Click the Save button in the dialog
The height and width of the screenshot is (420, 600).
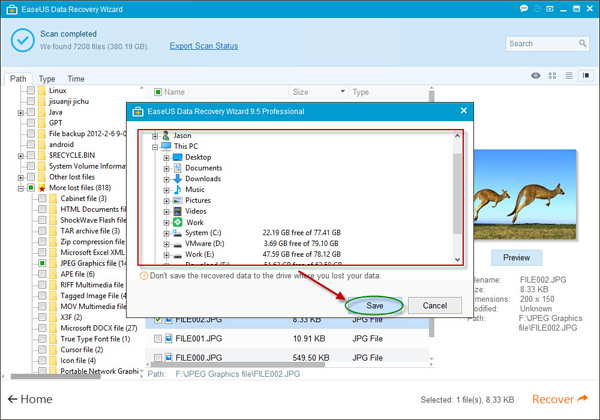click(x=374, y=305)
